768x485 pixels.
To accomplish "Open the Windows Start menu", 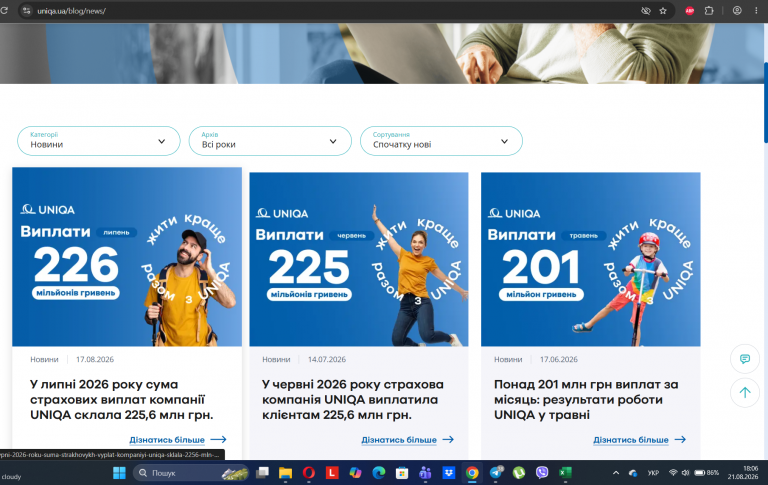I will (119, 473).
